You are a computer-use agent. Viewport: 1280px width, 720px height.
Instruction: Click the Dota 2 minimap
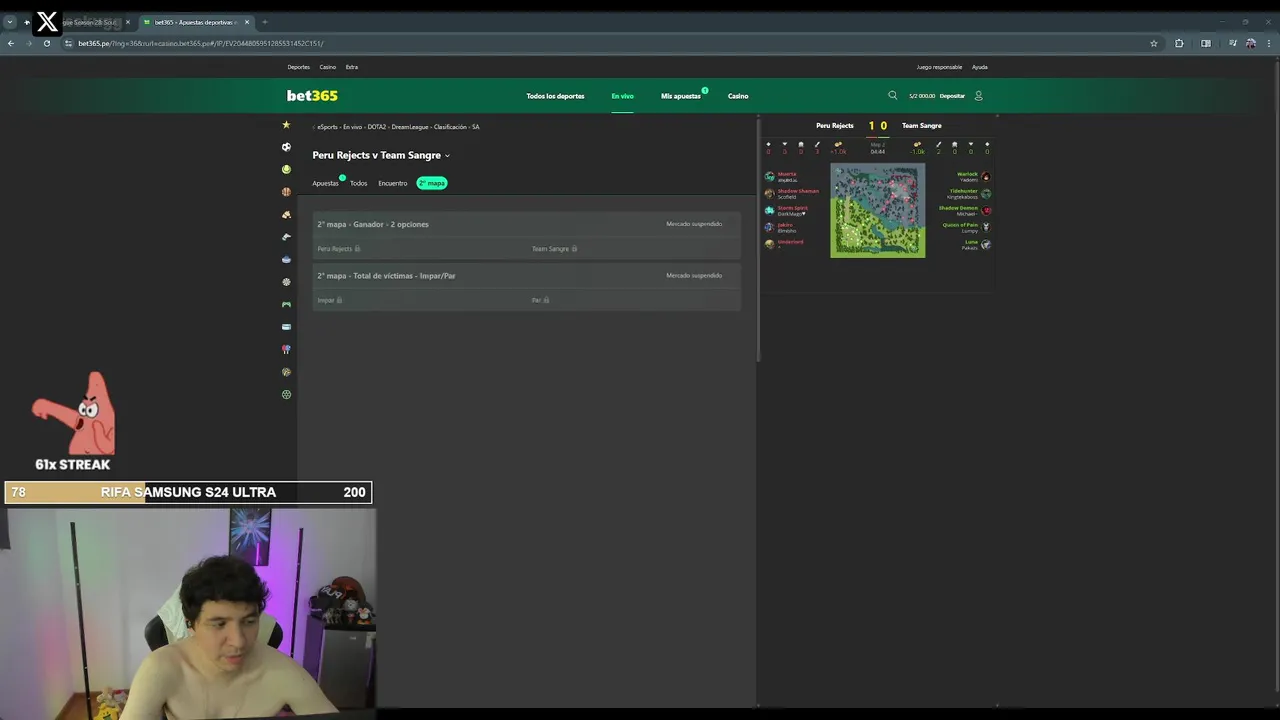click(878, 211)
